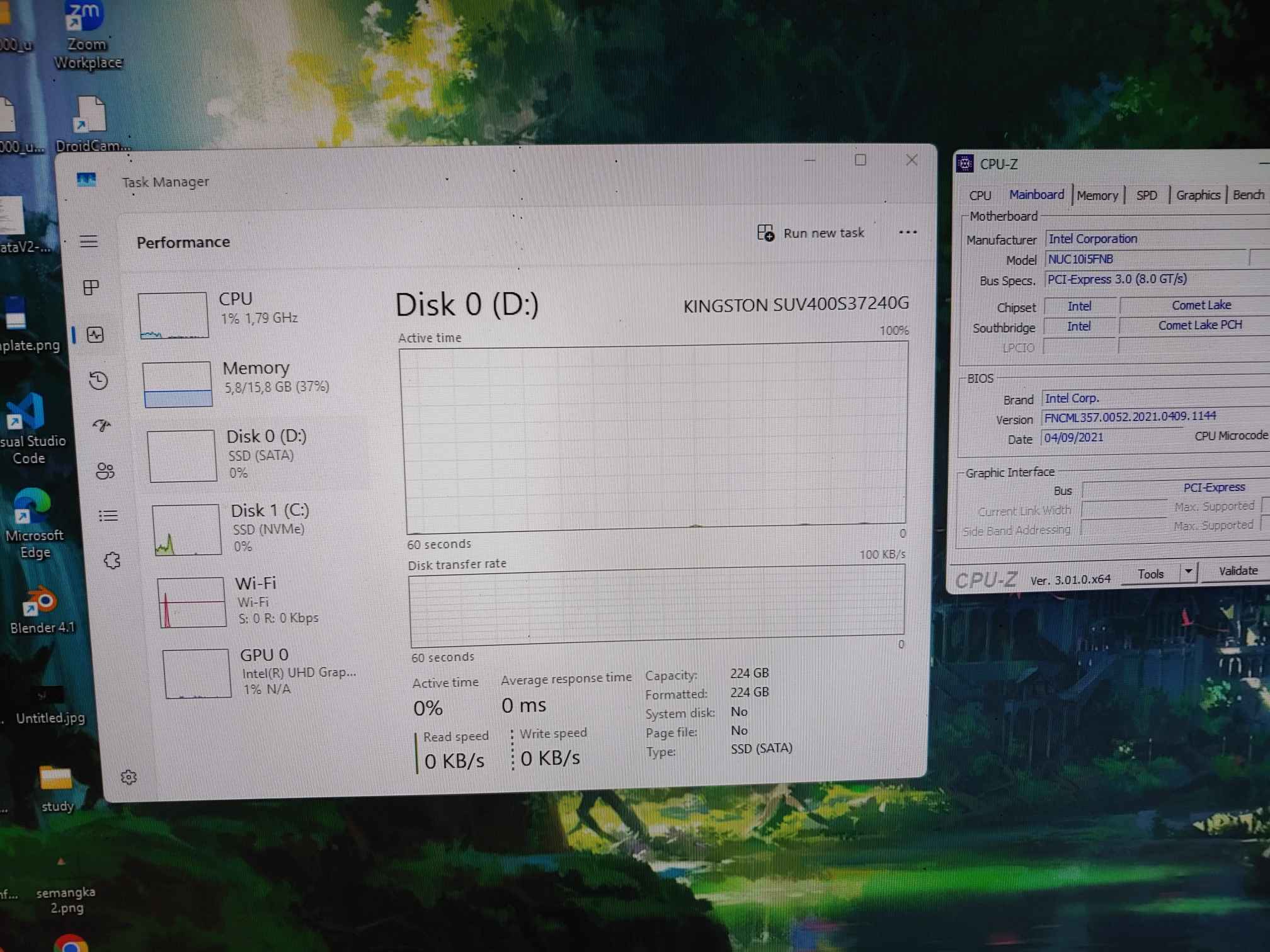Click the Disk 0 (D:) heading
The height and width of the screenshot is (952, 1270).
(x=467, y=305)
